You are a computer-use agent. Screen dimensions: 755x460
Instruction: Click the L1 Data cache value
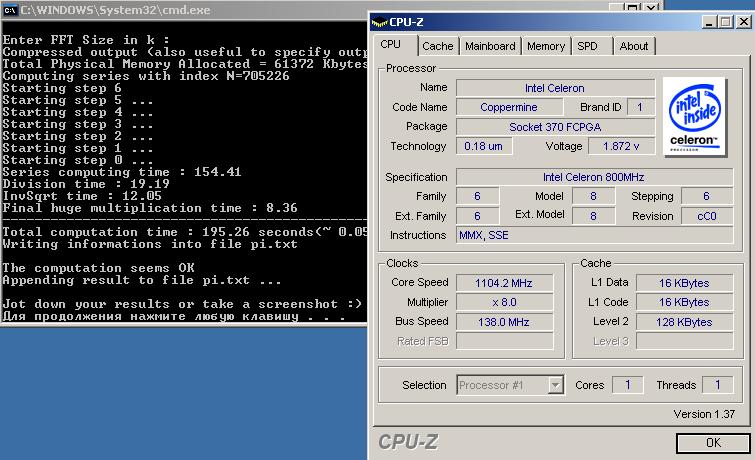684,283
